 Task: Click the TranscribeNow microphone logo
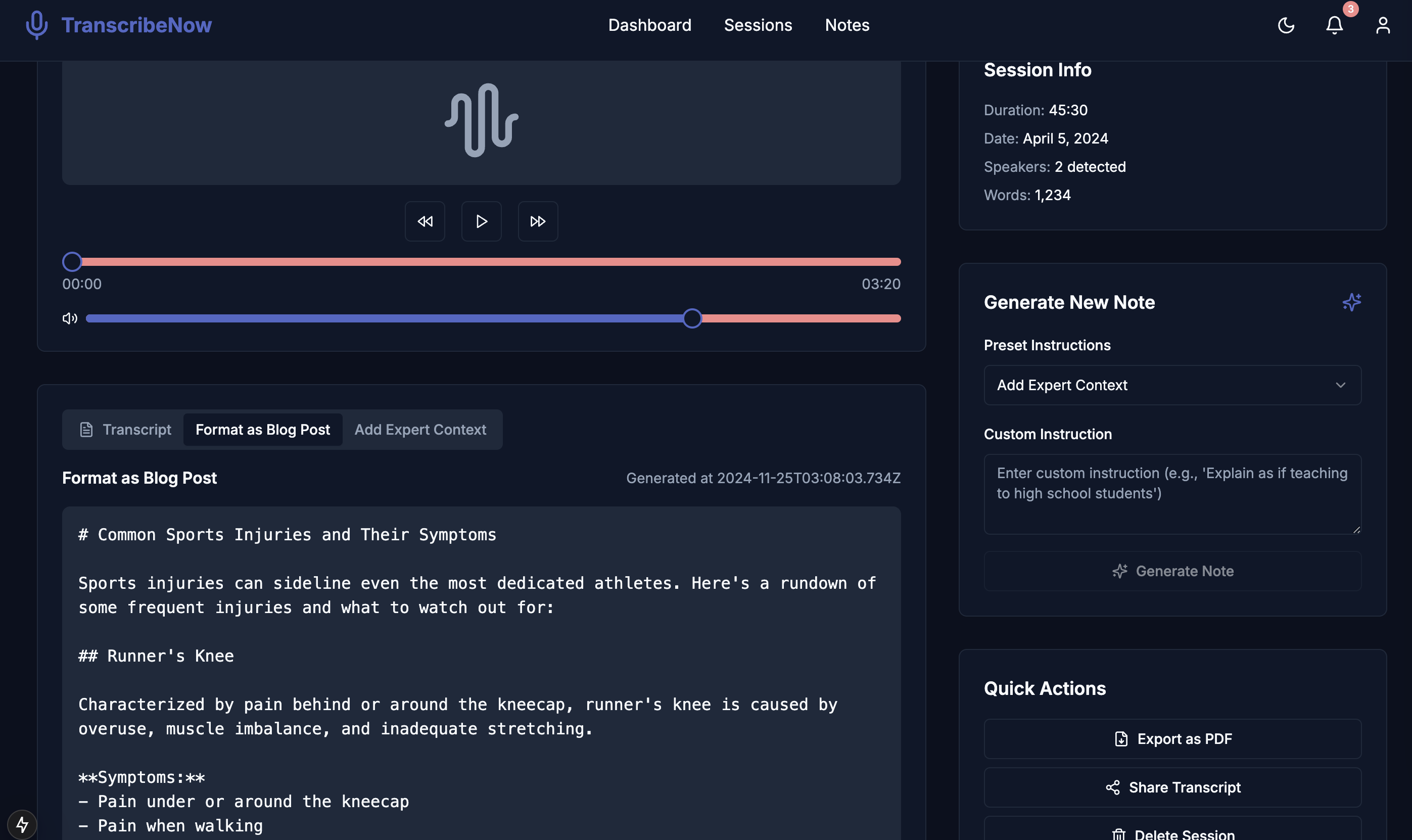(x=36, y=24)
